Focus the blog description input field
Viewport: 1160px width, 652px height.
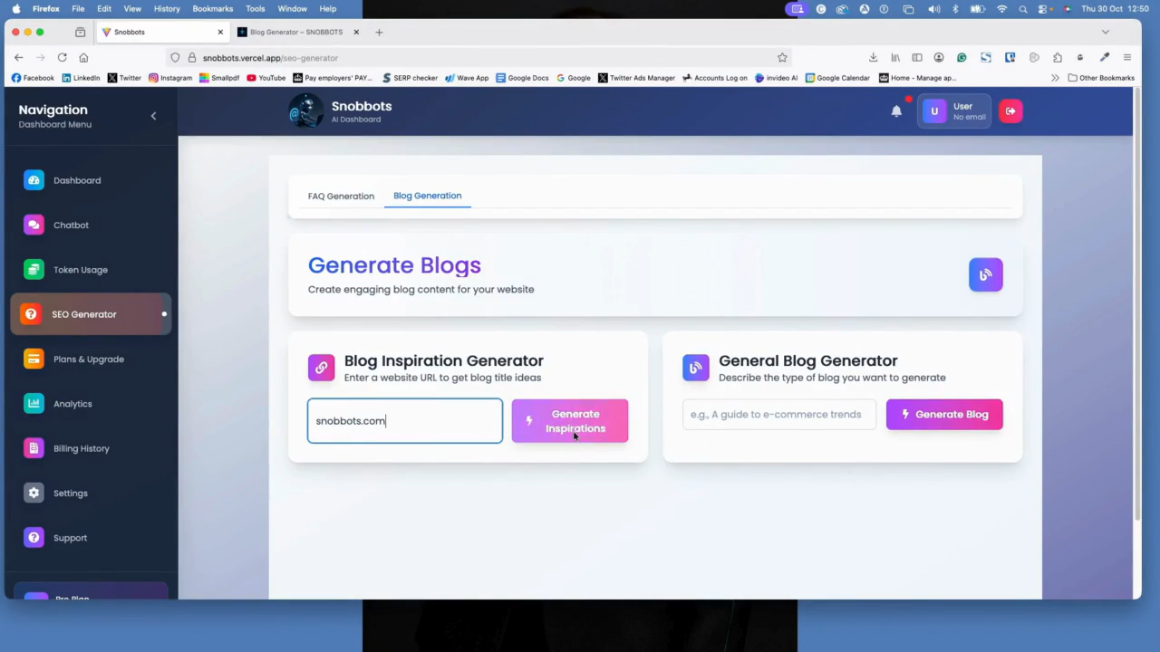[x=779, y=414]
